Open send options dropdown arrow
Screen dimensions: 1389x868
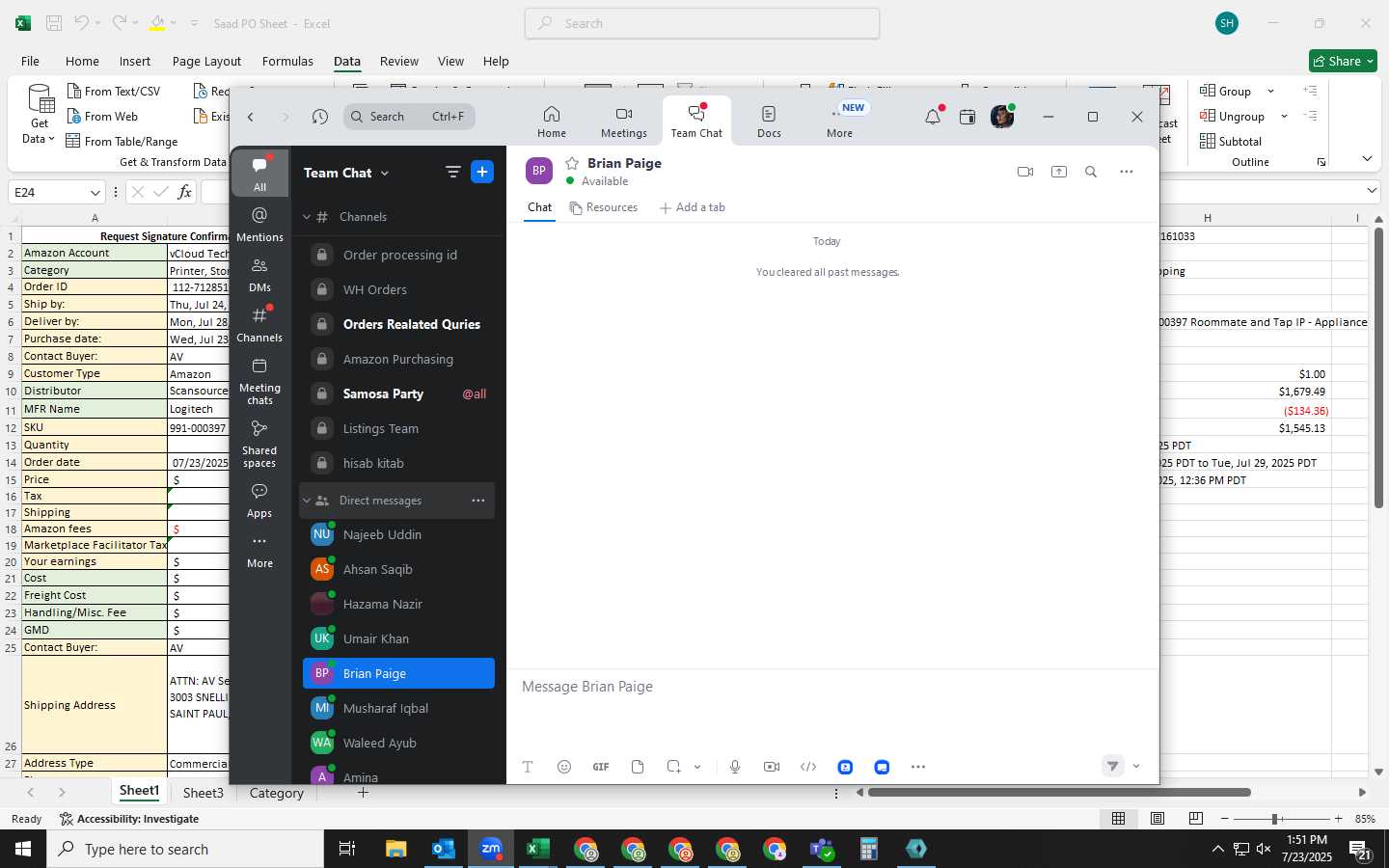[1136, 767]
